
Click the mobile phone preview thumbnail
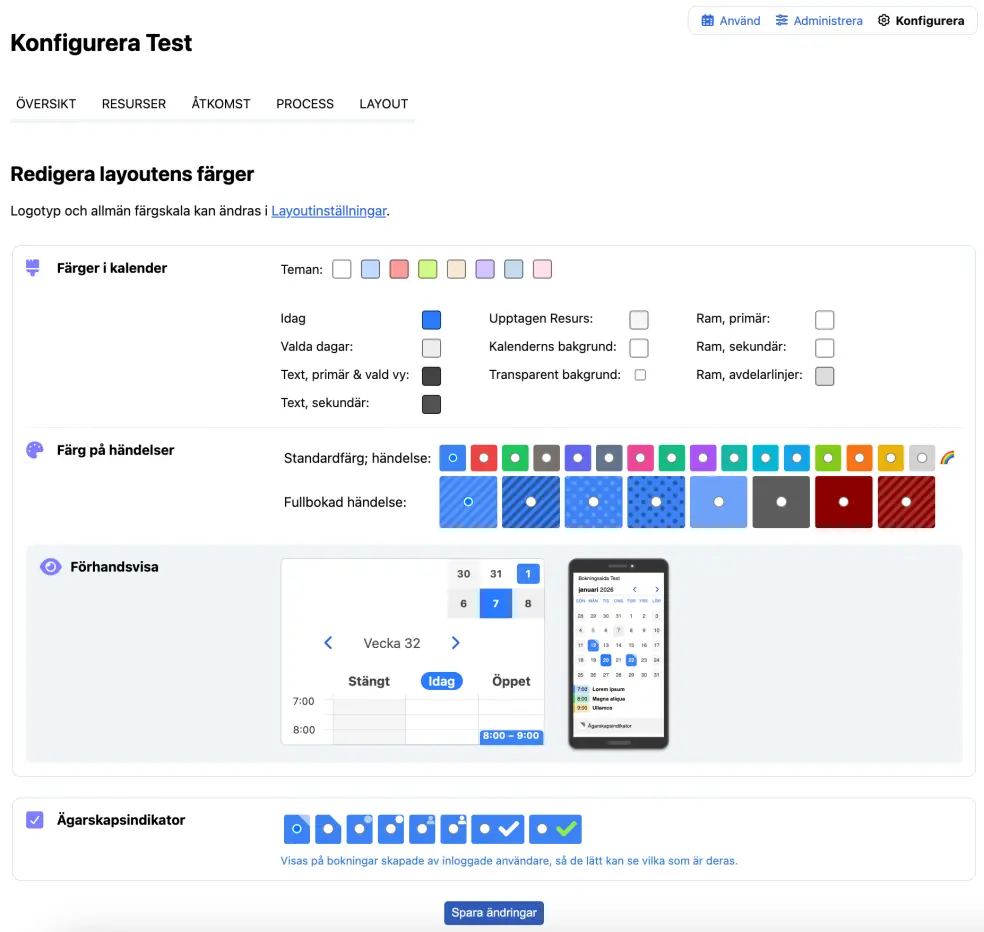(618, 654)
